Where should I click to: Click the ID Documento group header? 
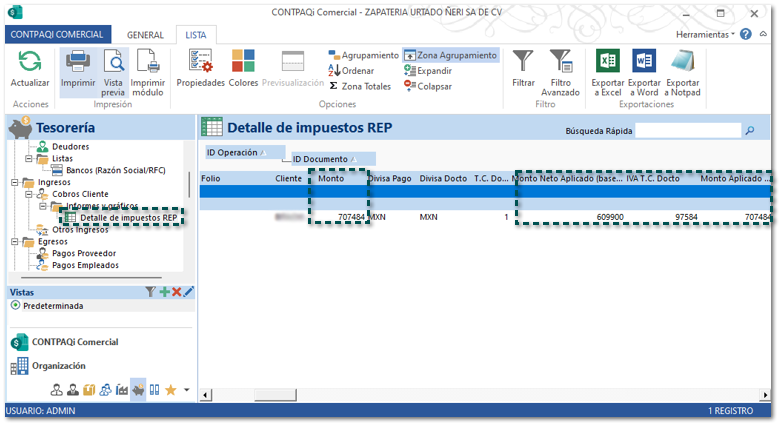tap(333, 159)
